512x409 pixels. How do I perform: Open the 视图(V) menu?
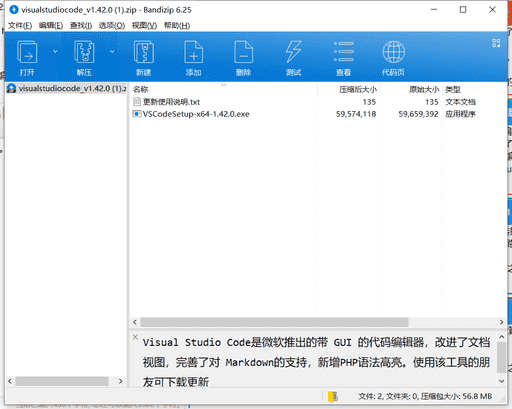(144, 26)
